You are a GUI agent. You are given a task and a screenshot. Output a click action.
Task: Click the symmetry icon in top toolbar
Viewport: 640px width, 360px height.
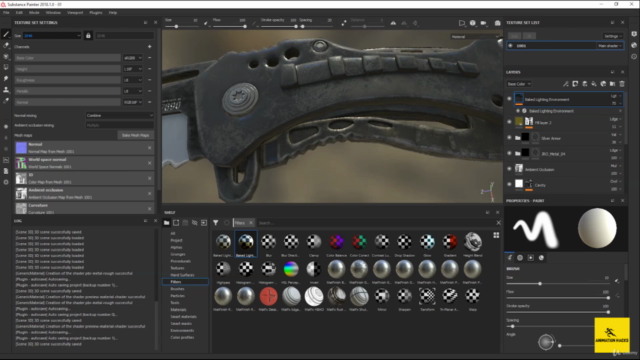(x=393, y=23)
